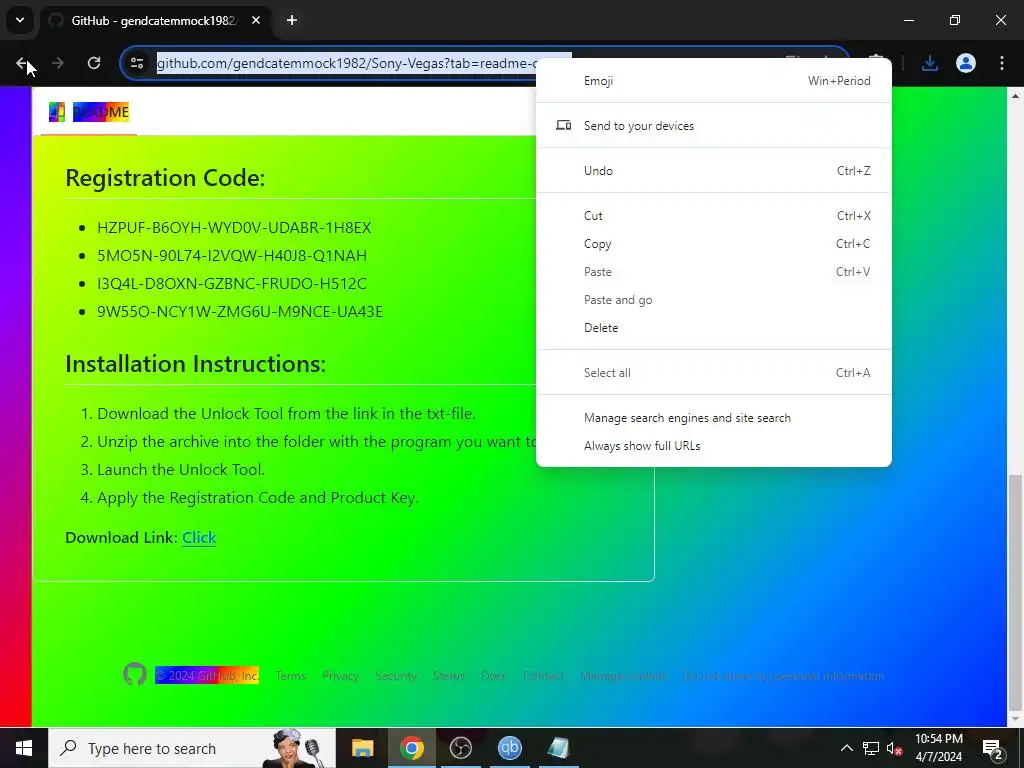Click the scrollbar up arrow
The height and width of the screenshot is (768, 1024).
[1015, 96]
